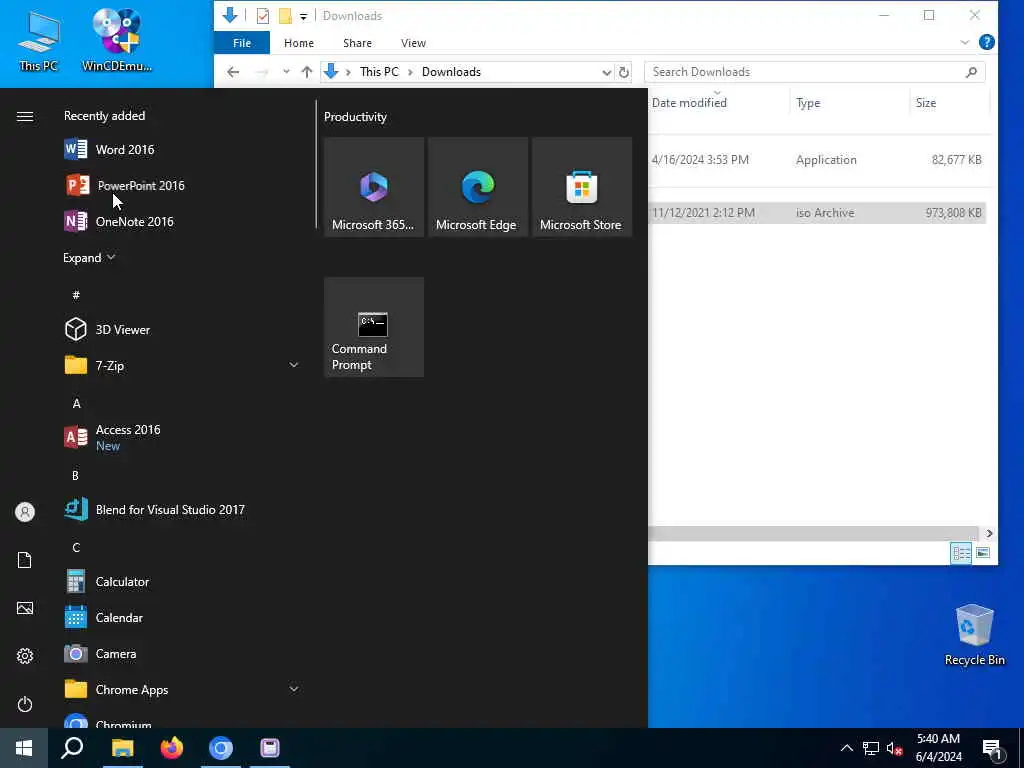1024x768 pixels.
Task: Switch to Large icons view in Explorer
Action: click(x=983, y=553)
